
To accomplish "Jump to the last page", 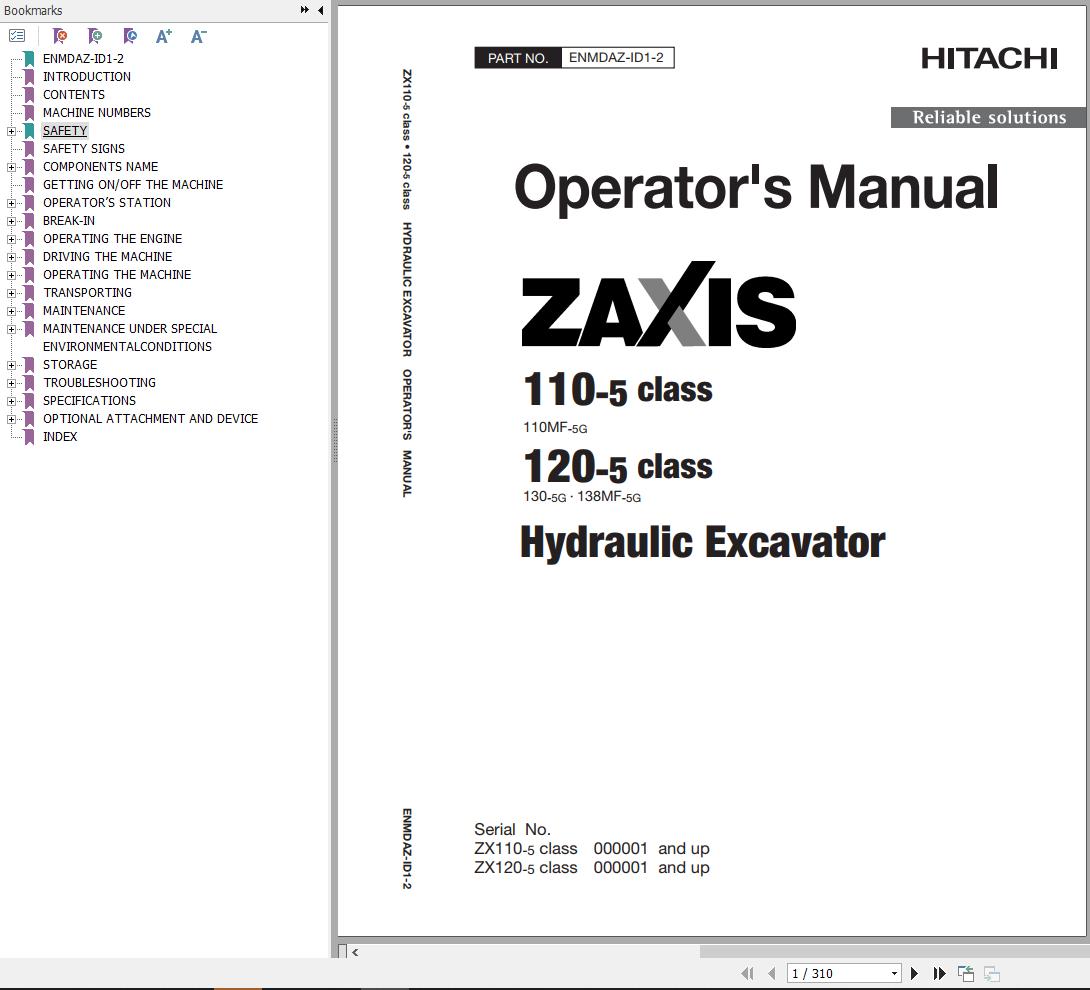I will [939, 973].
